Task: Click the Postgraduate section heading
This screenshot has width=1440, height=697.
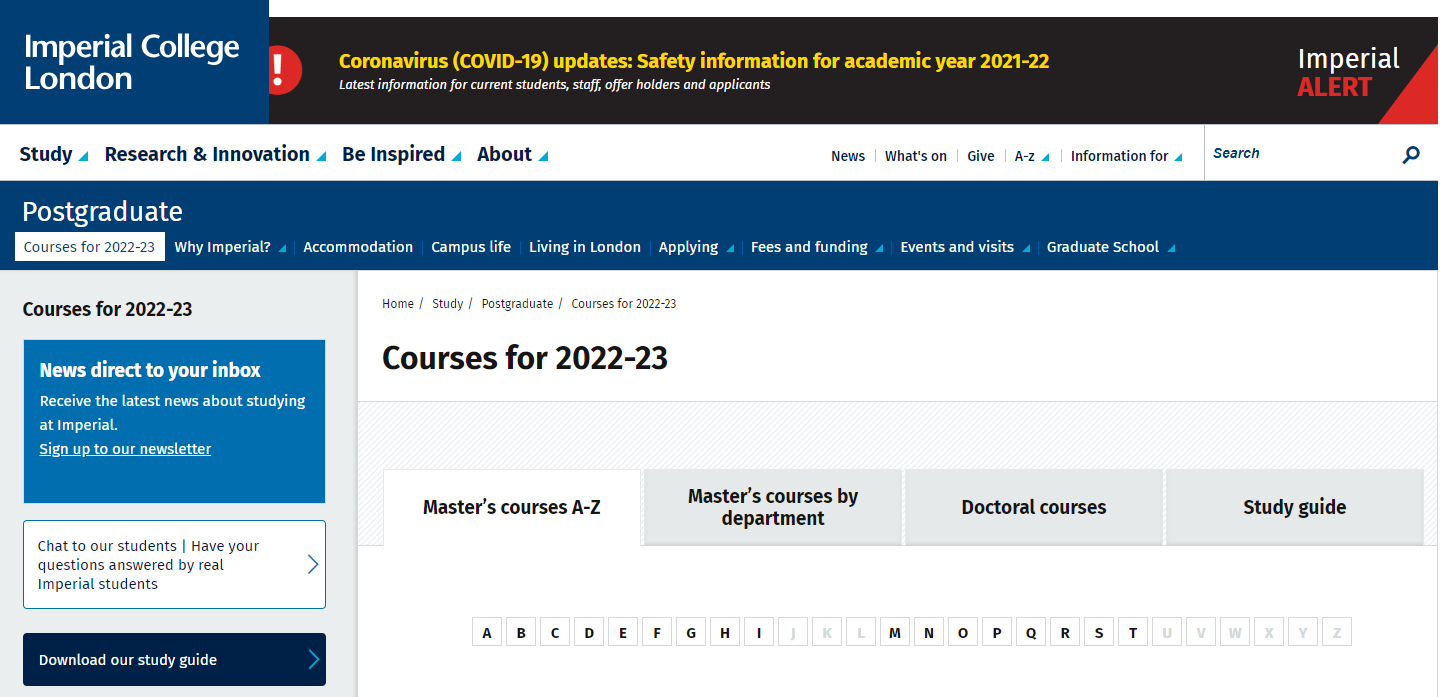Action: click(102, 212)
